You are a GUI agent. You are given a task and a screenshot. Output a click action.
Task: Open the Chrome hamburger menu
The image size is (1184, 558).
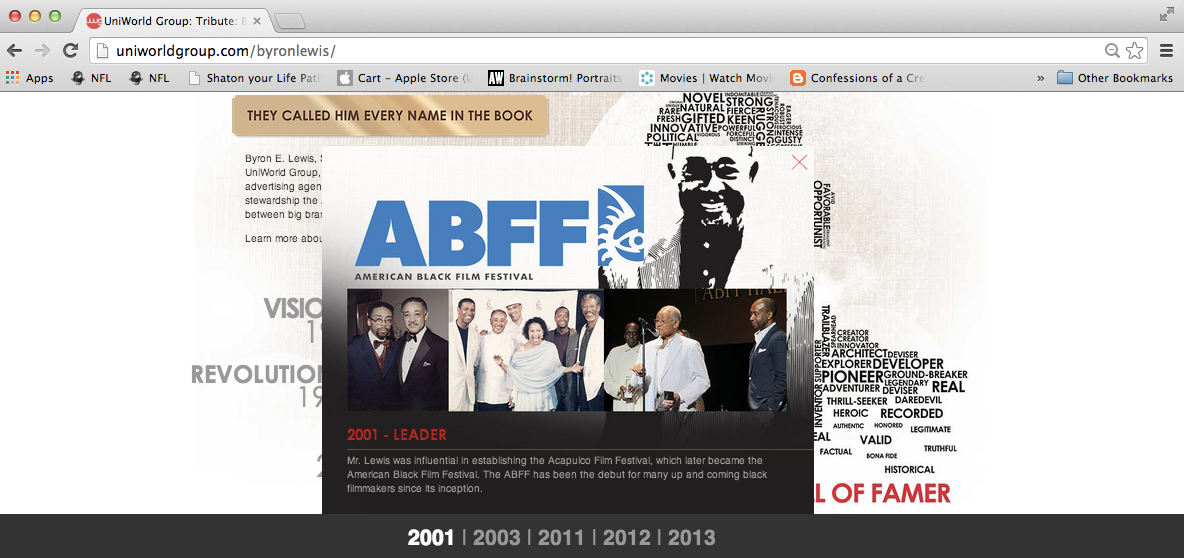(x=1167, y=51)
